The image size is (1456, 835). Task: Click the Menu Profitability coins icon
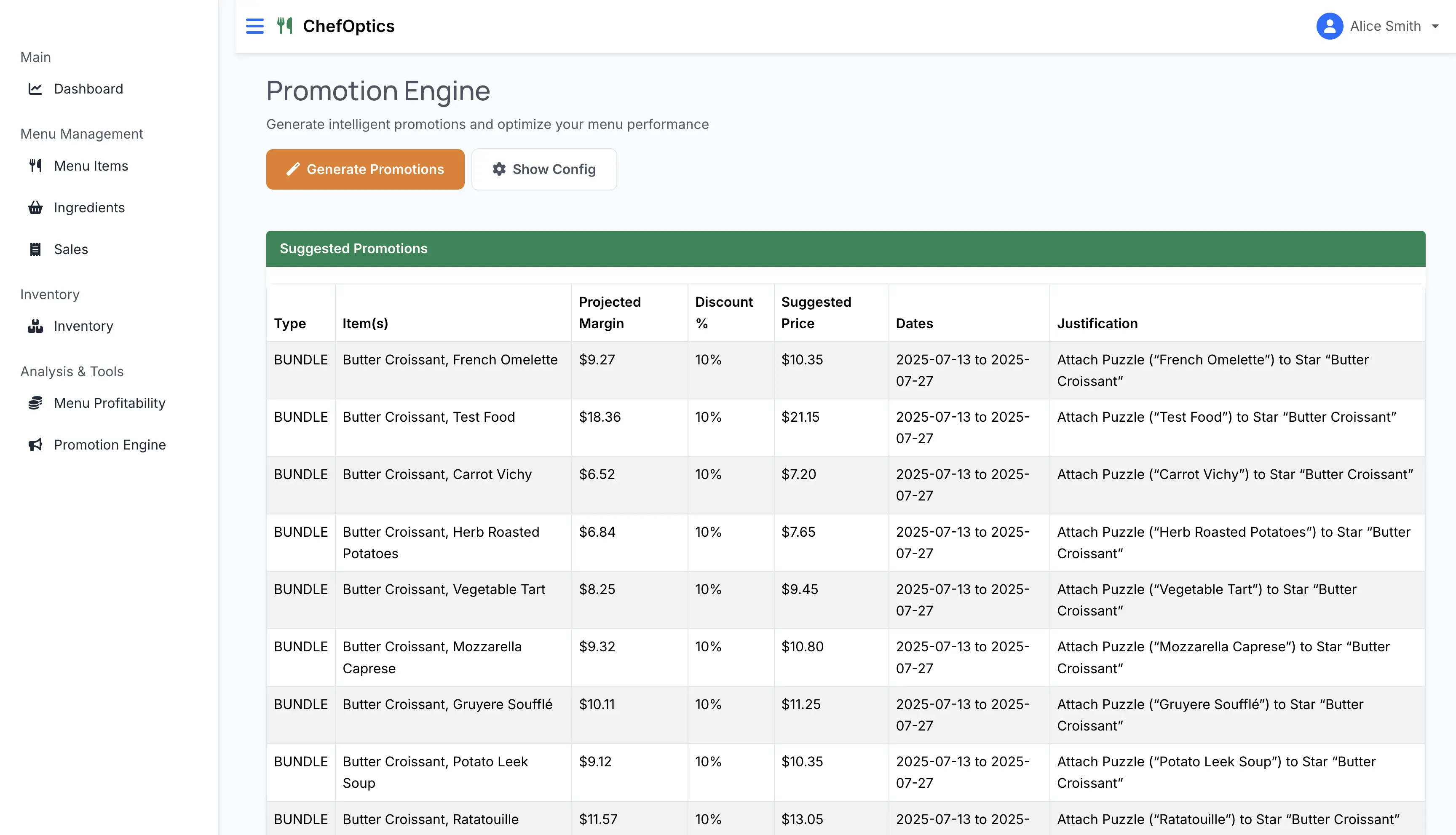click(35, 403)
